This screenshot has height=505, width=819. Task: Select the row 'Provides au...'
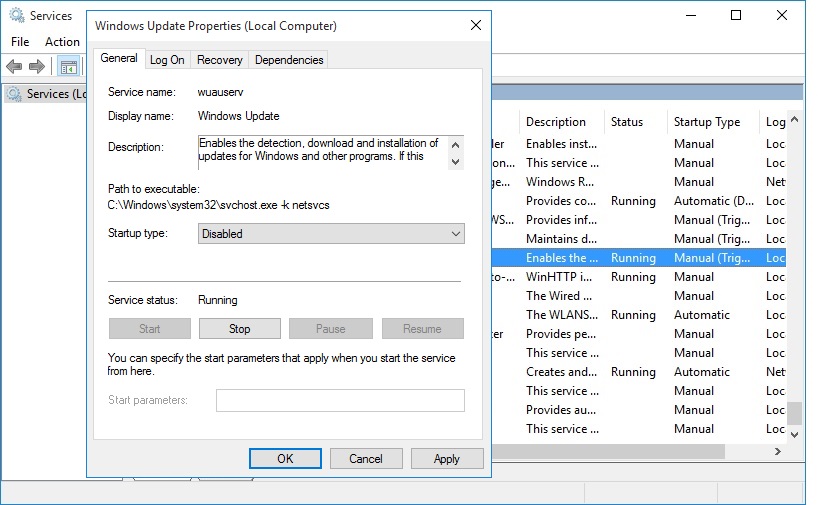click(x=639, y=410)
